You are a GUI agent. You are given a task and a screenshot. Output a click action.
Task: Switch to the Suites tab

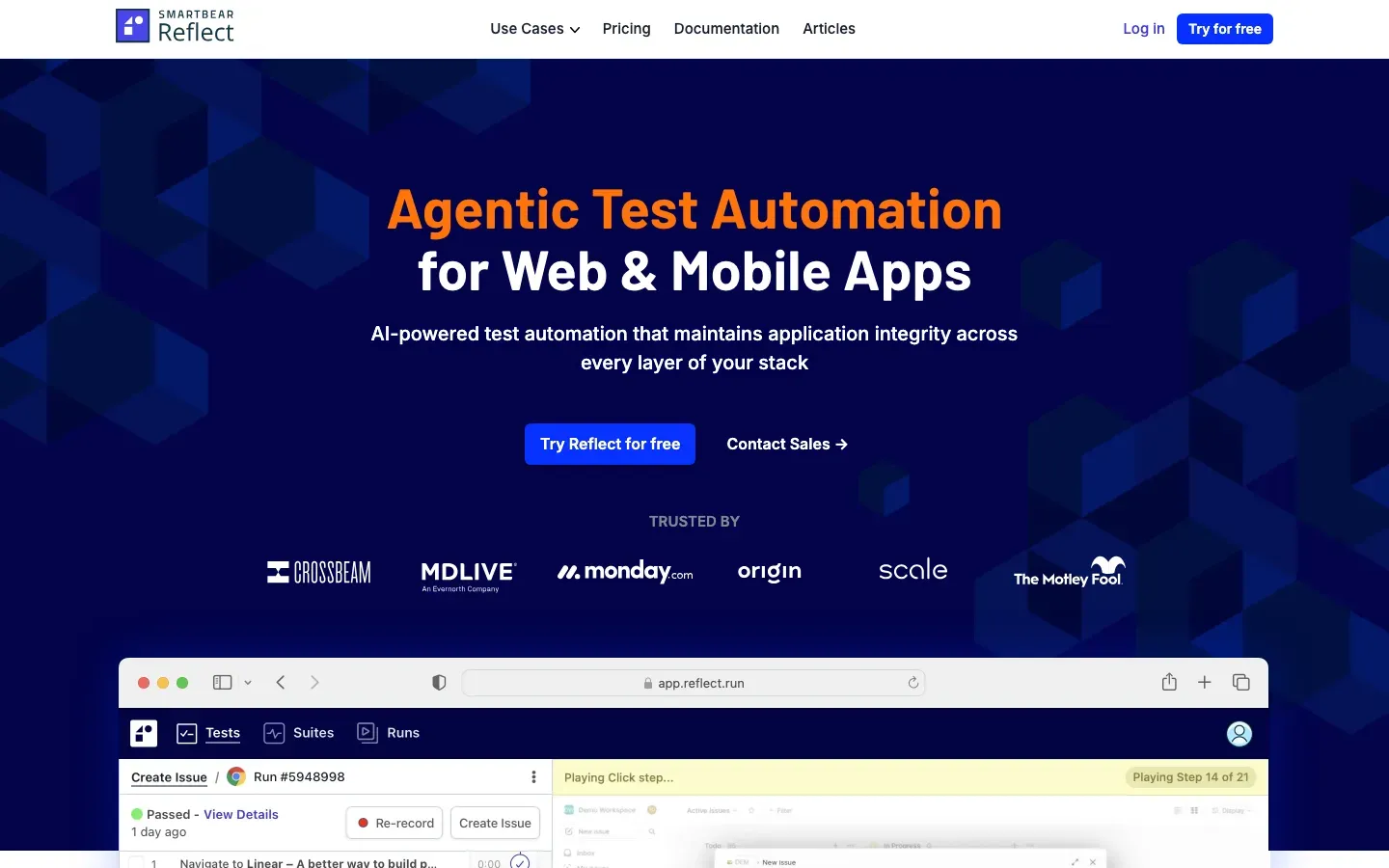click(299, 733)
